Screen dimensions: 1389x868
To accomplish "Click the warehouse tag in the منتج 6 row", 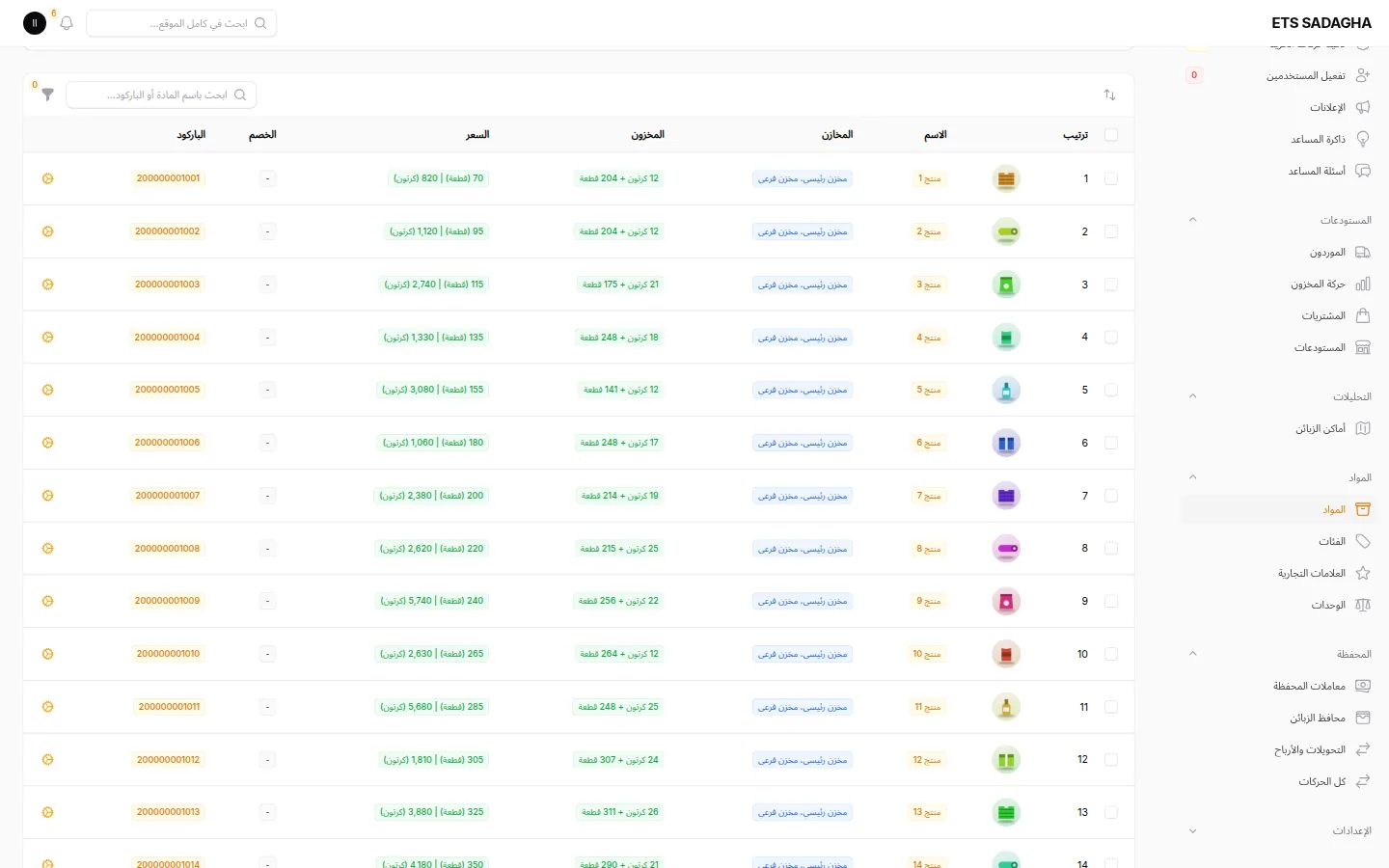I will [803, 443].
